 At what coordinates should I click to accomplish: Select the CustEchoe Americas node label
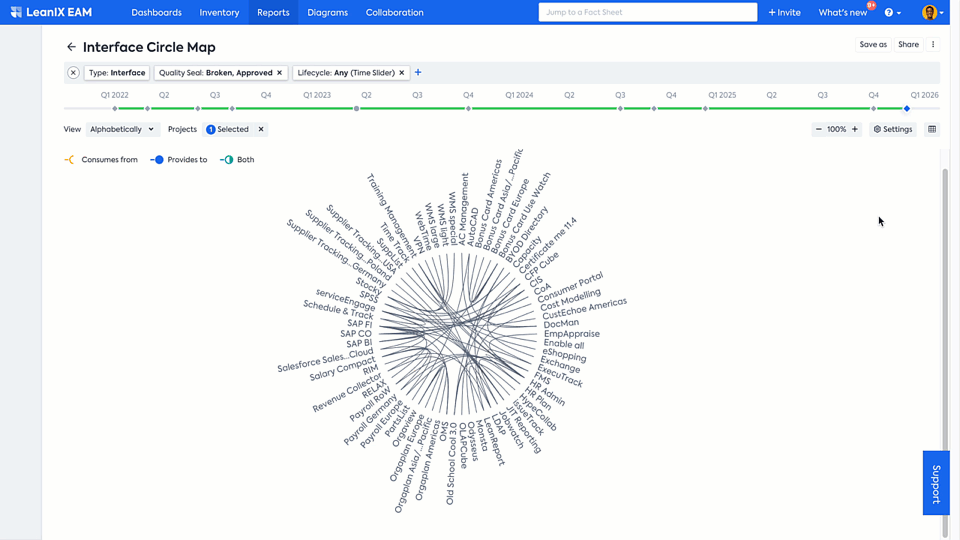click(584, 309)
